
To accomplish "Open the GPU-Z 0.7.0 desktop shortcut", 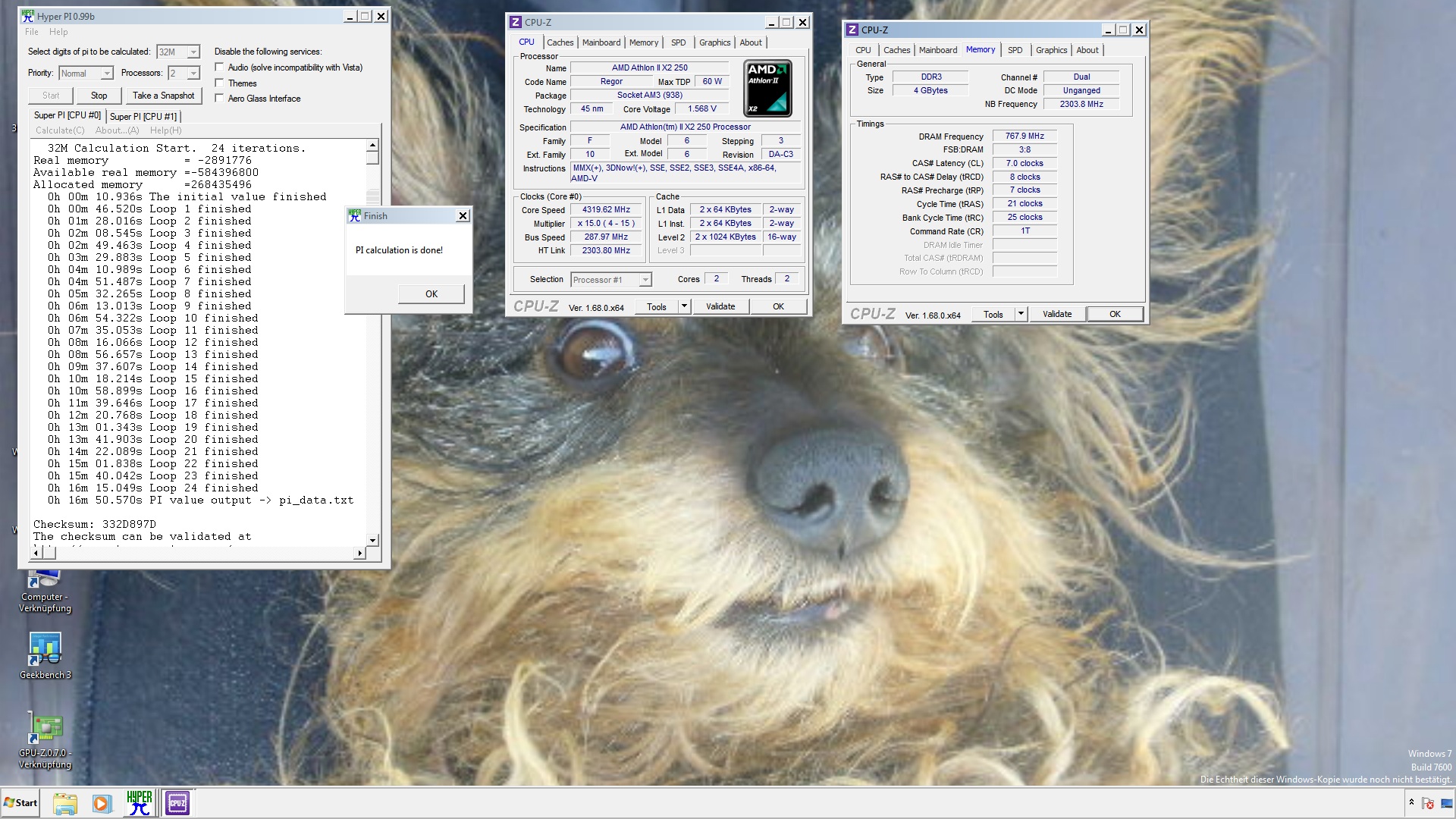I will point(45,741).
